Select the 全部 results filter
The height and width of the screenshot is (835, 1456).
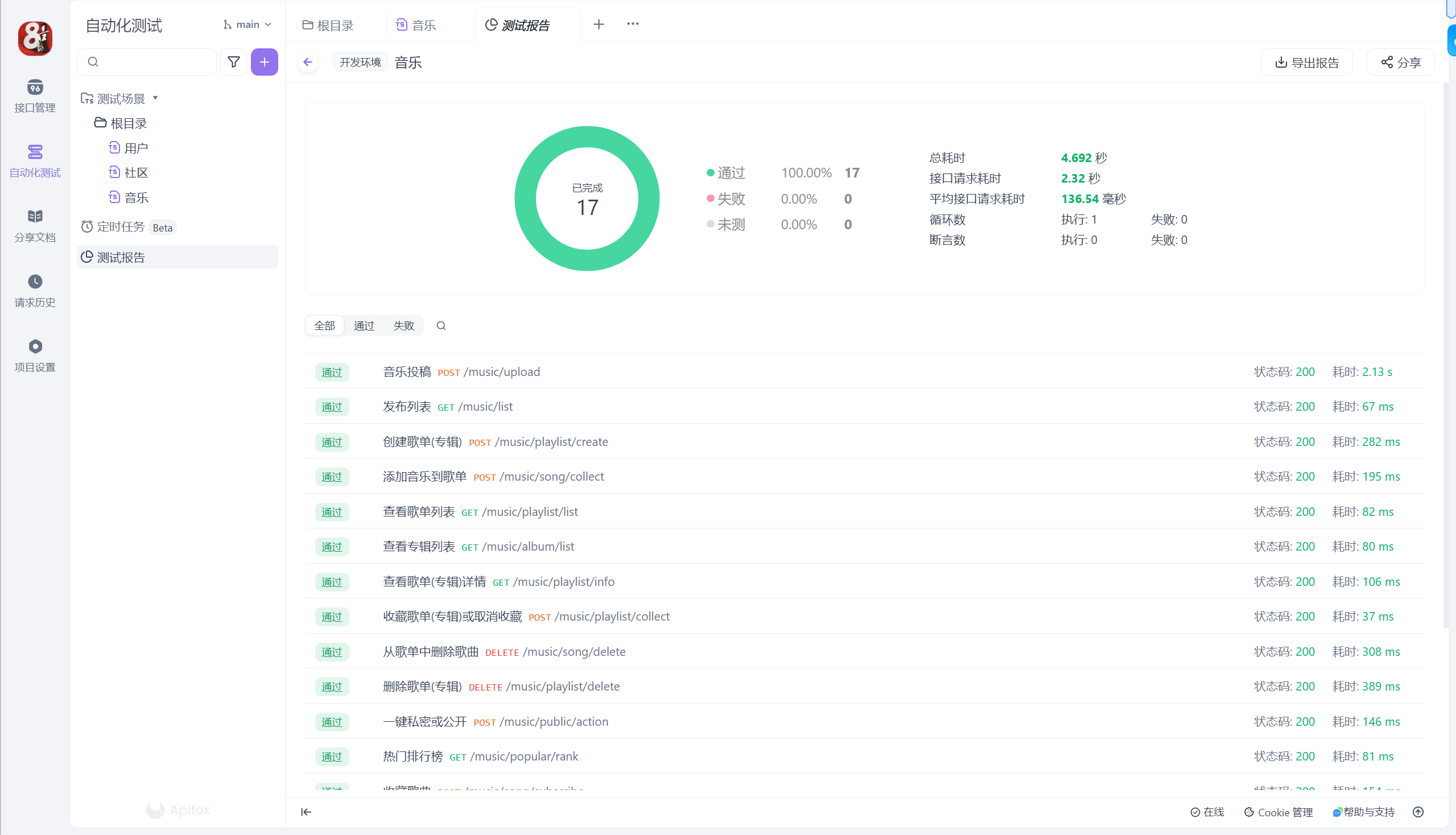click(324, 326)
